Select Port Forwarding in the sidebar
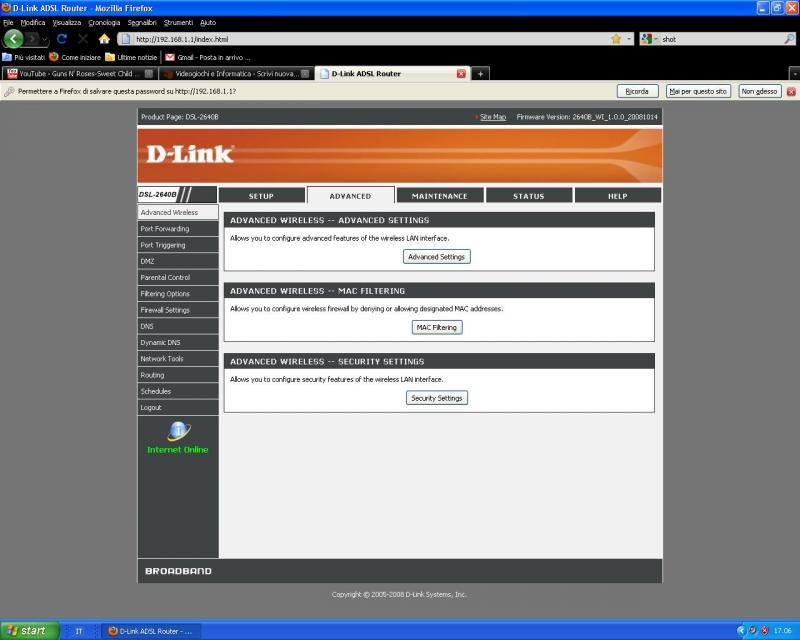800x640 pixels. click(165, 229)
